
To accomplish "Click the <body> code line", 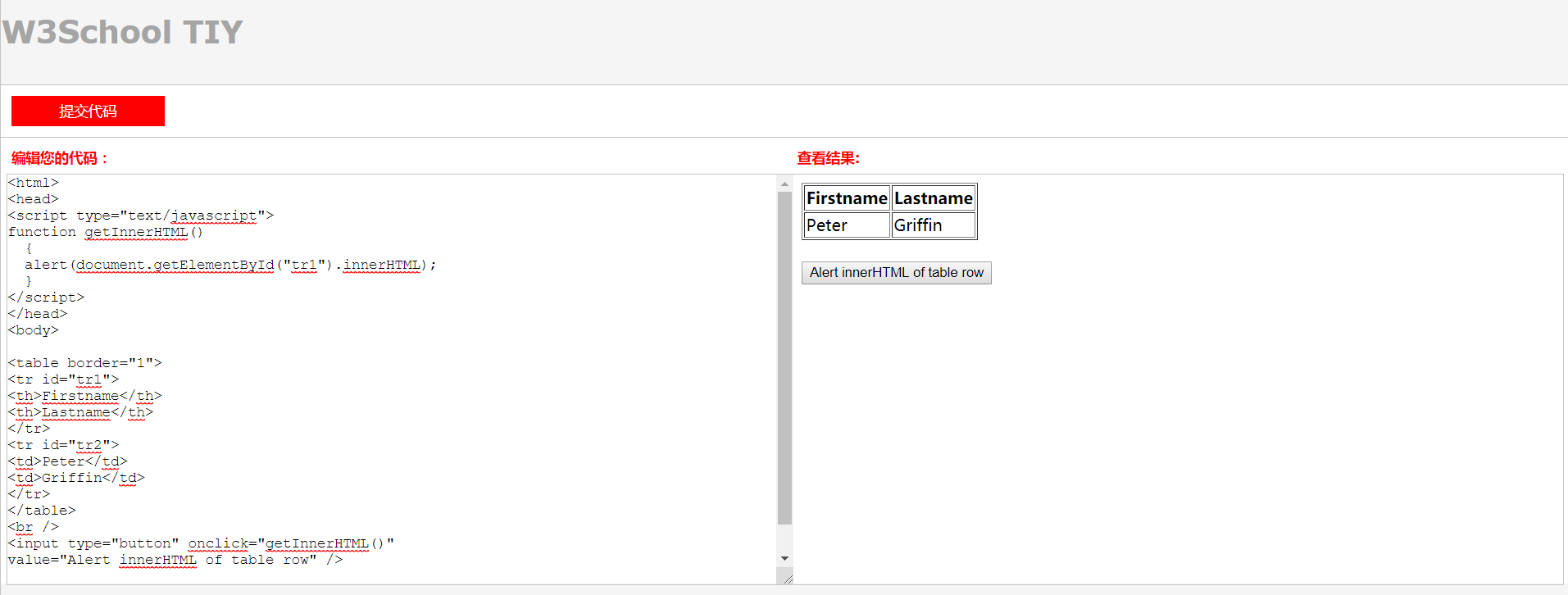I will coord(34,330).
